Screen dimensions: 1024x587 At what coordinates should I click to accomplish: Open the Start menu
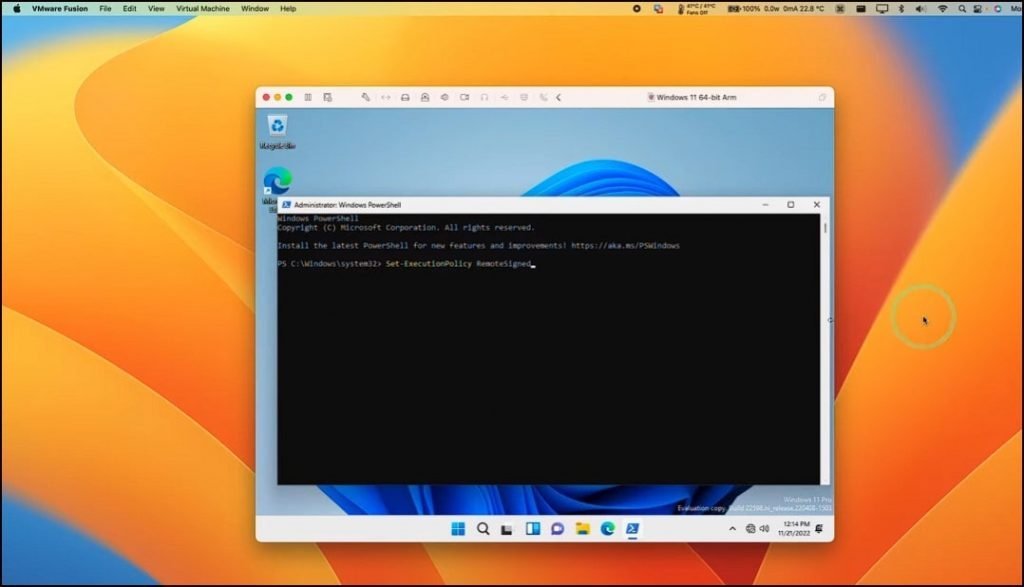pyautogui.click(x=459, y=528)
